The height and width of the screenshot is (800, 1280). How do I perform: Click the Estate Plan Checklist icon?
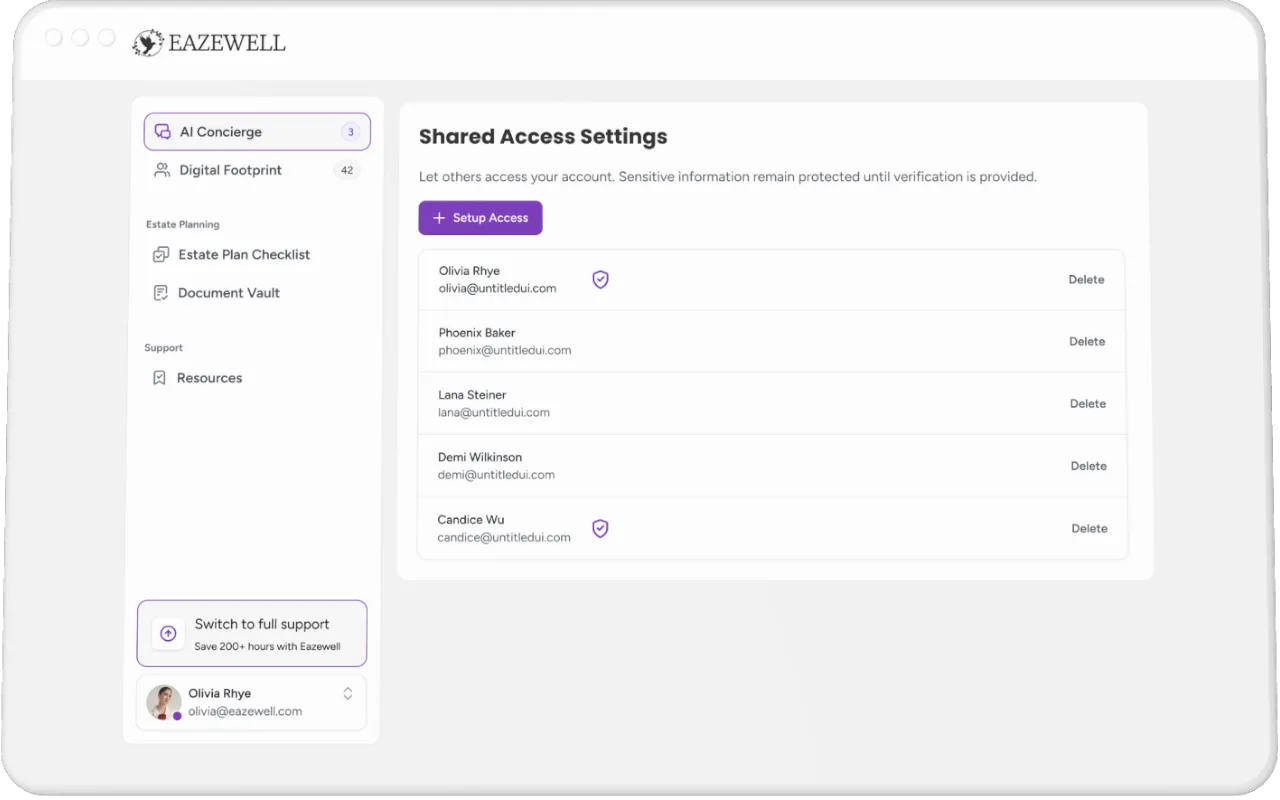(160, 255)
